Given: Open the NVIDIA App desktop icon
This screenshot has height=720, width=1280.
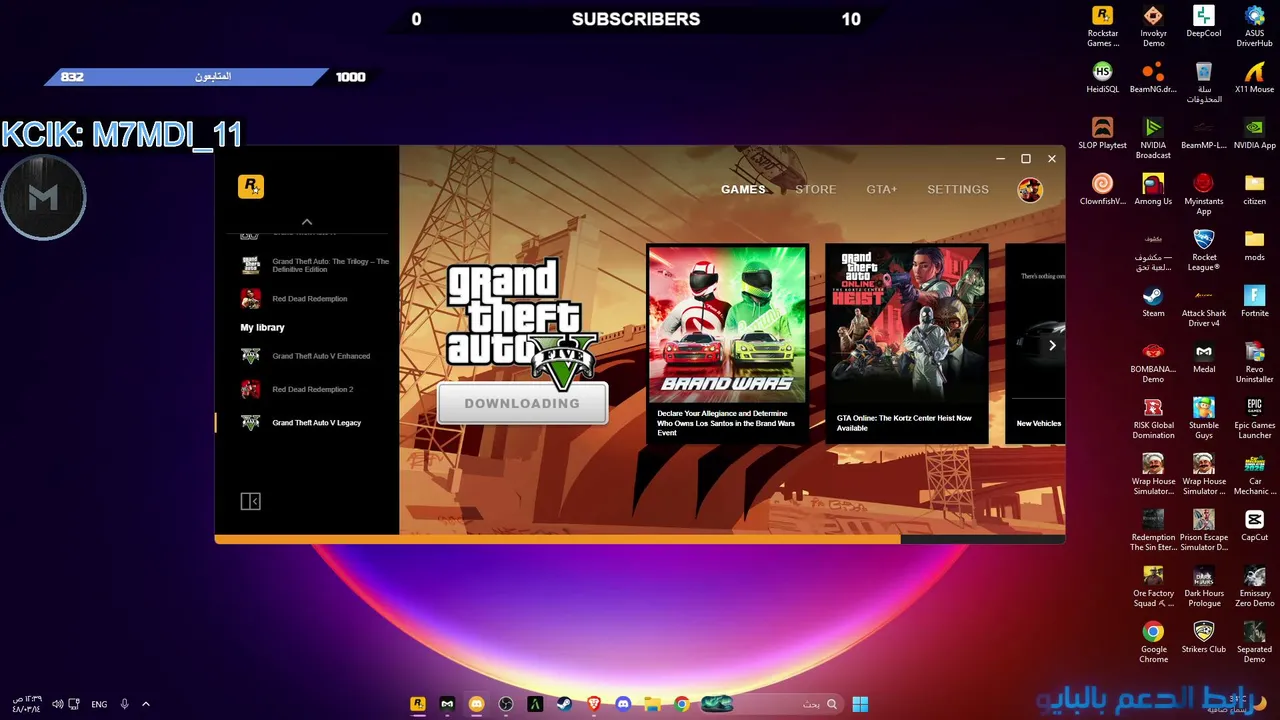Looking at the screenshot, I should pyautogui.click(x=1254, y=133).
